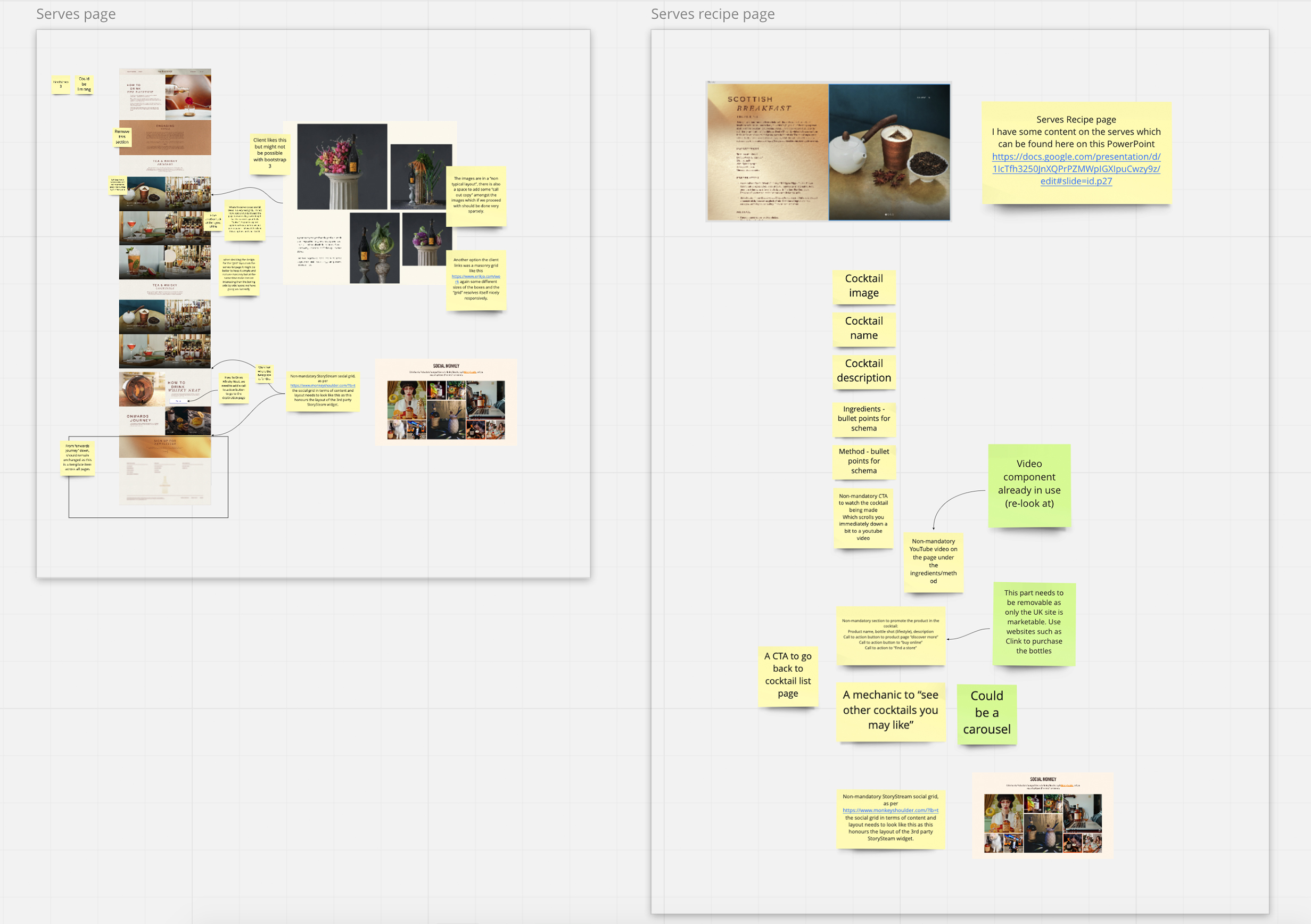Select "Method - bullet points for schema" note

click(x=863, y=461)
